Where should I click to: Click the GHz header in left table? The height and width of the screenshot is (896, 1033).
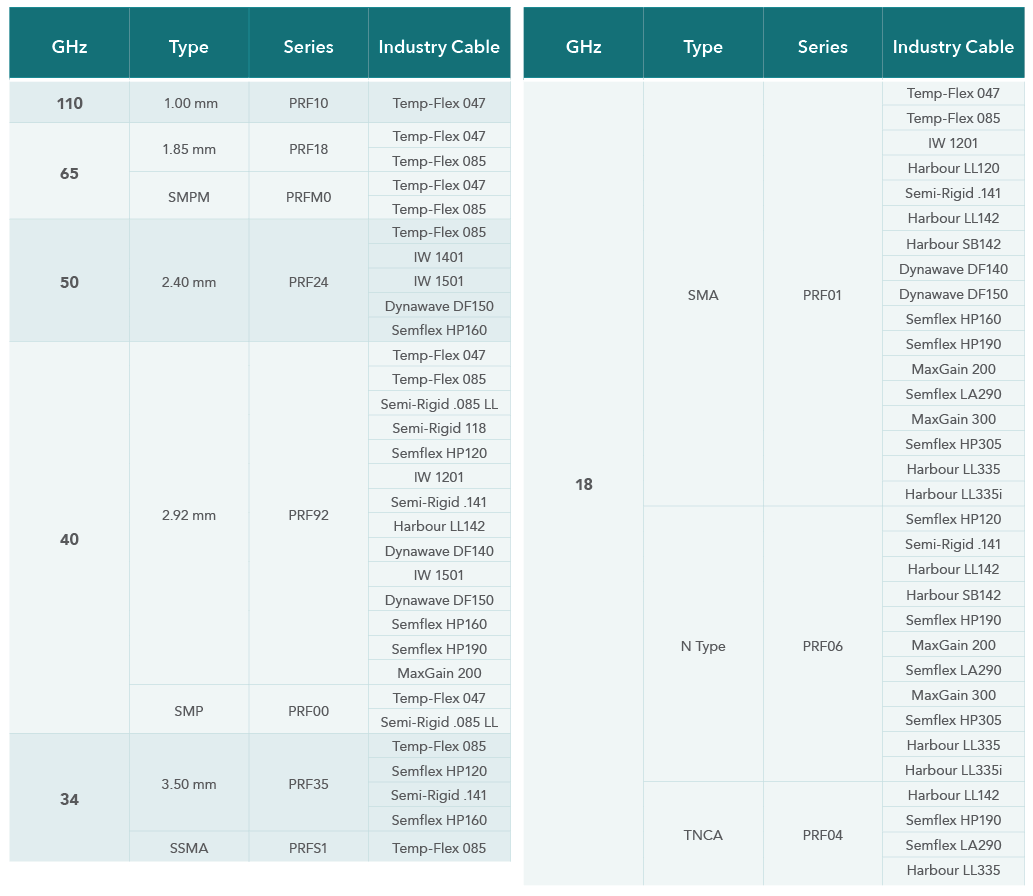pyautogui.click(x=69, y=47)
